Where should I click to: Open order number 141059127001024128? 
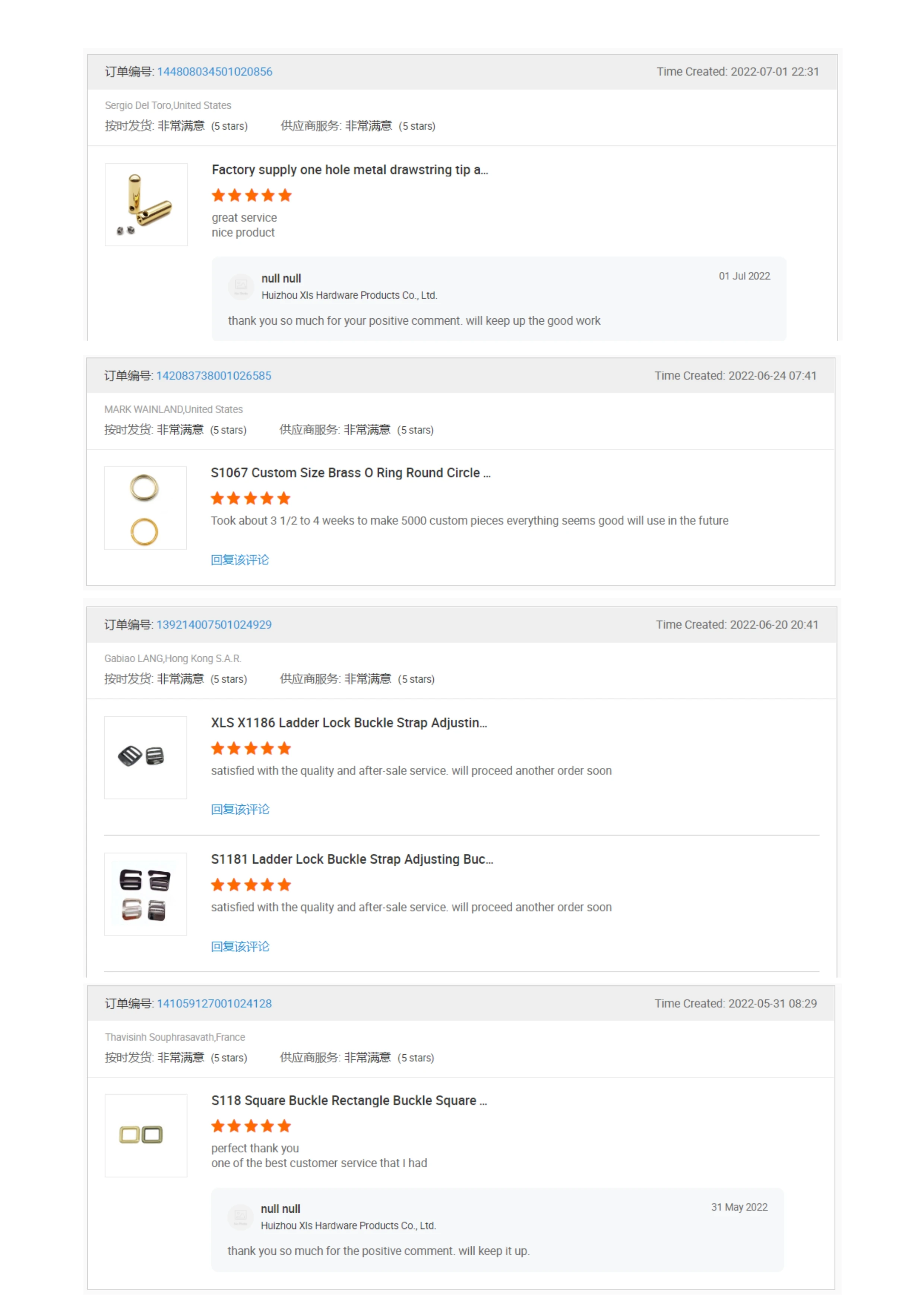coord(215,1004)
